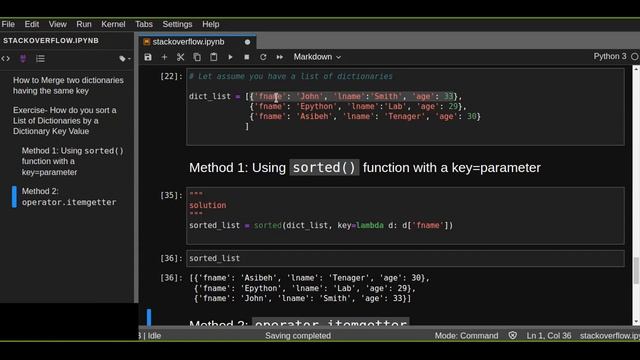Run the selected cell play icon
The width and height of the screenshot is (640, 360).
click(230, 57)
